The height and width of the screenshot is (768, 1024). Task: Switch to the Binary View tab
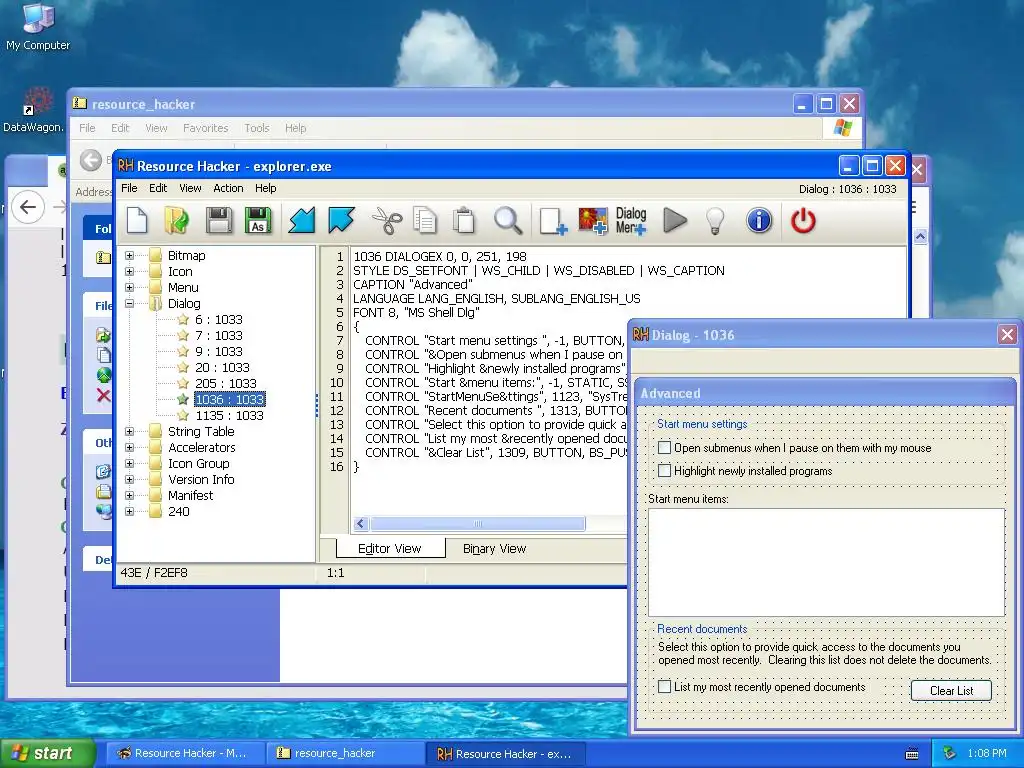[x=494, y=549]
